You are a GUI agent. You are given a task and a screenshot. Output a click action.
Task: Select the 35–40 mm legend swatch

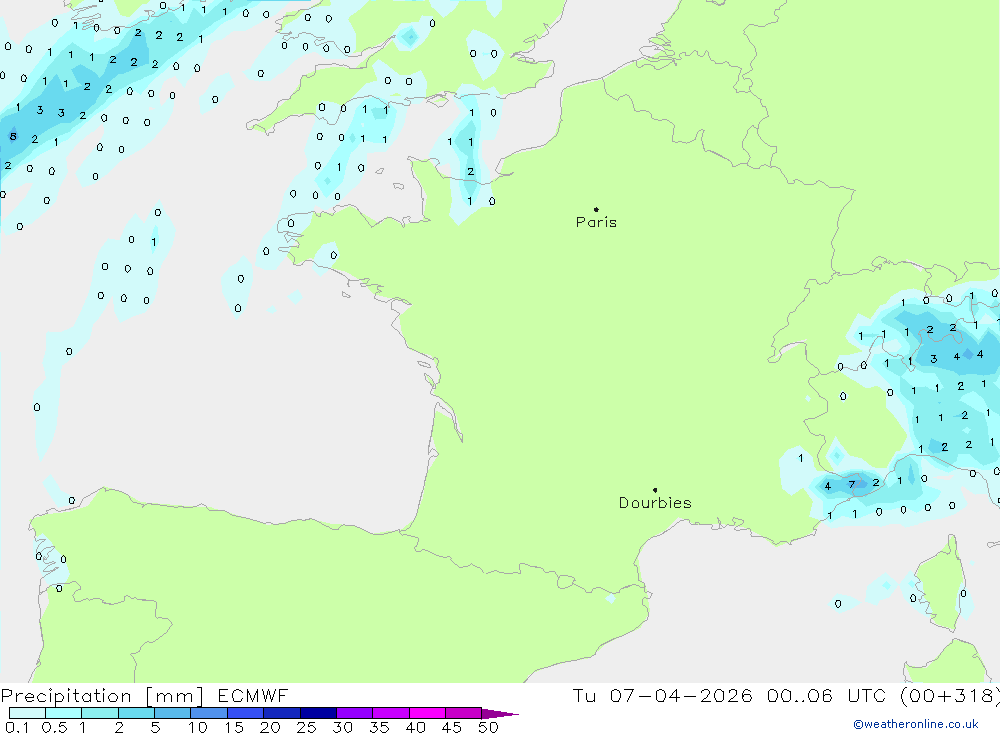391,713
